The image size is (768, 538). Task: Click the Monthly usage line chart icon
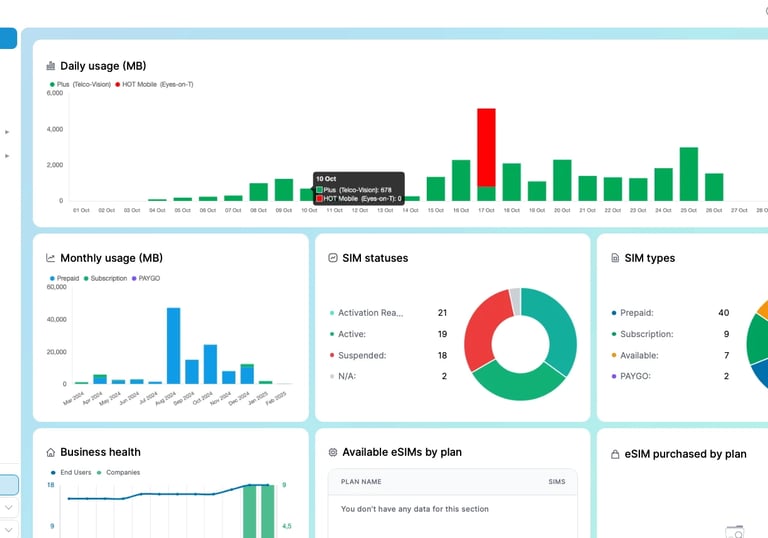pyautogui.click(x=50, y=258)
